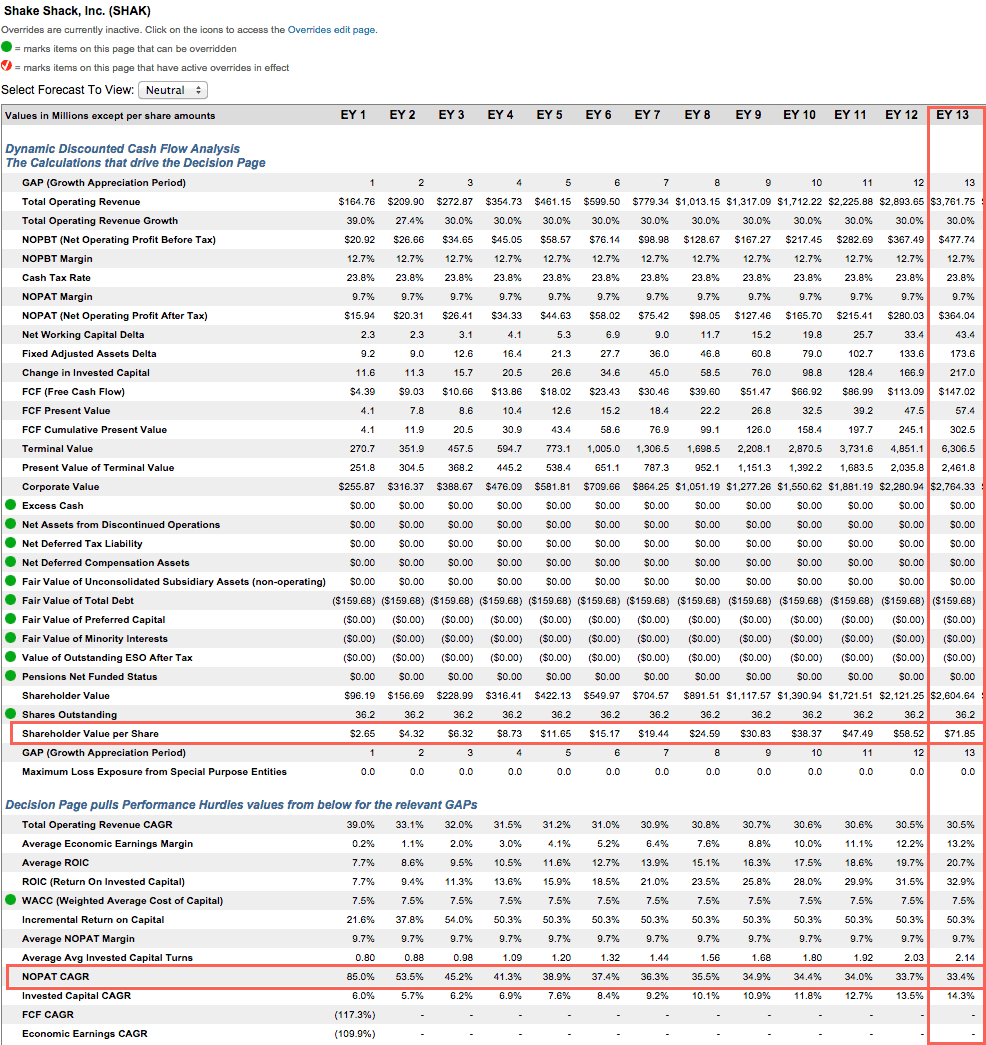Click the Corporate Value row label
986x1045 pixels.
(60, 487)
